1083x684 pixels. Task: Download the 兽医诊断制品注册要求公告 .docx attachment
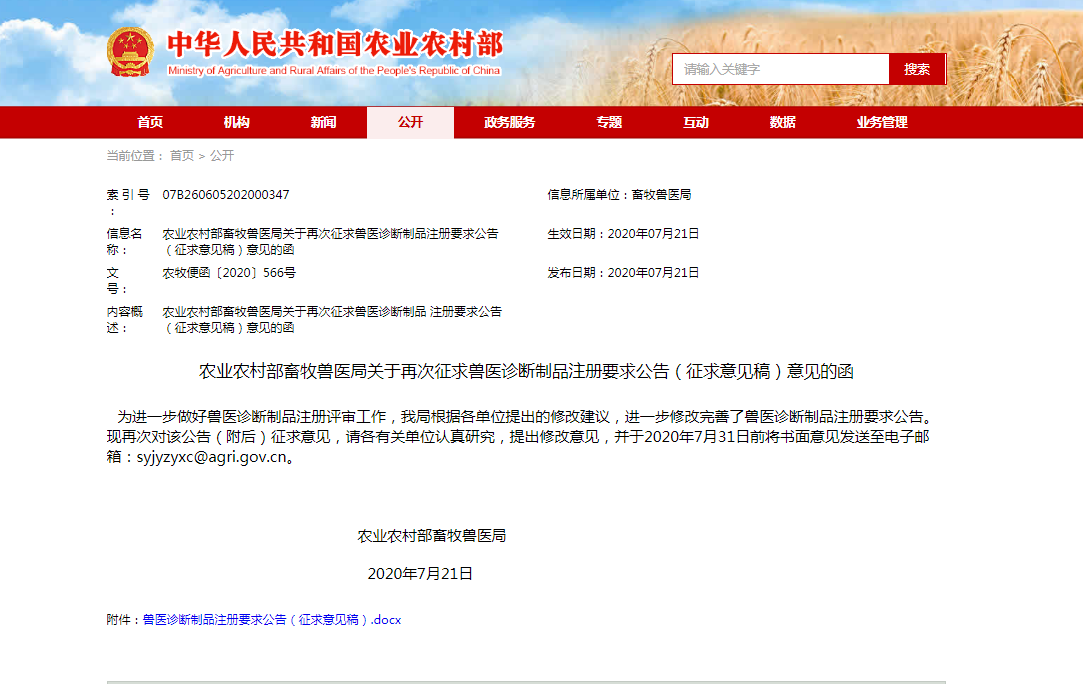click(271, 620)
